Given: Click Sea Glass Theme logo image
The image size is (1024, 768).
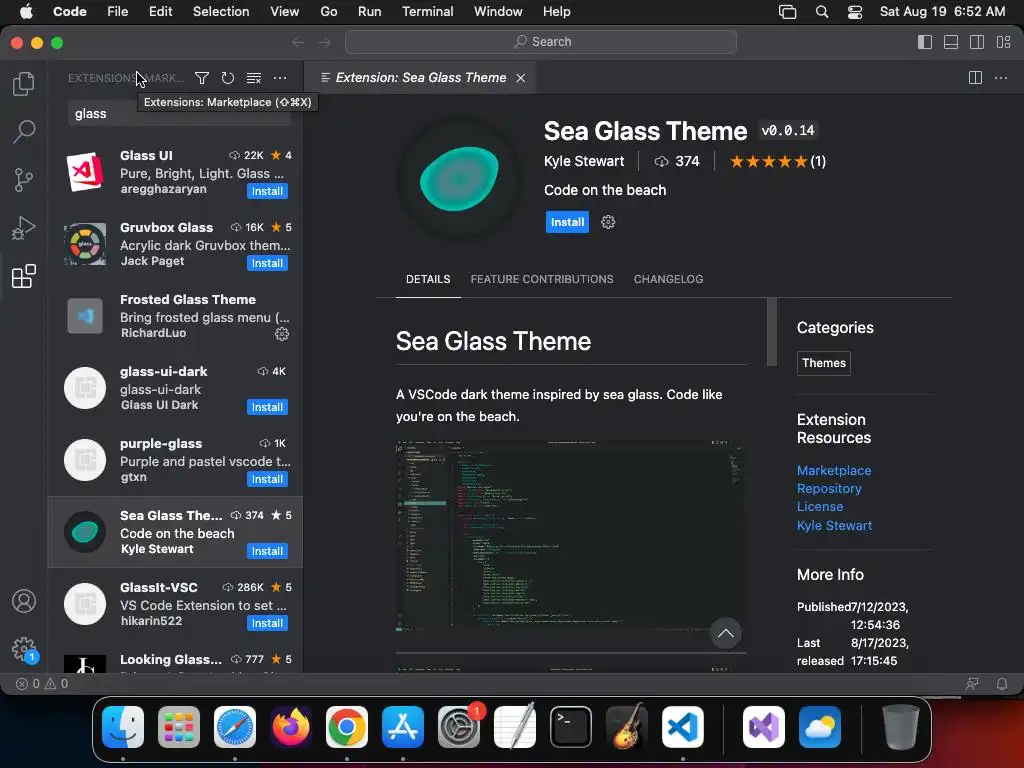Looking at the screenshot, I should (459, 178).
